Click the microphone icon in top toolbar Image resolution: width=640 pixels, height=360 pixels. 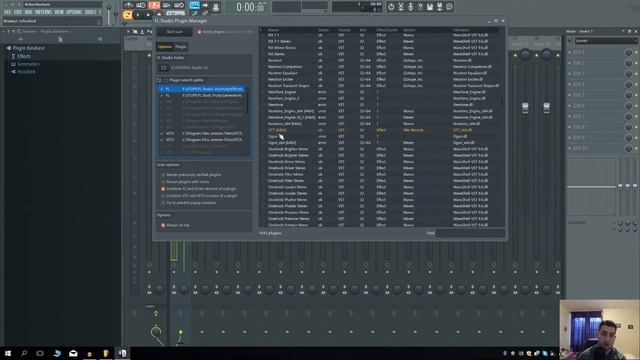[x=410, y=7]
